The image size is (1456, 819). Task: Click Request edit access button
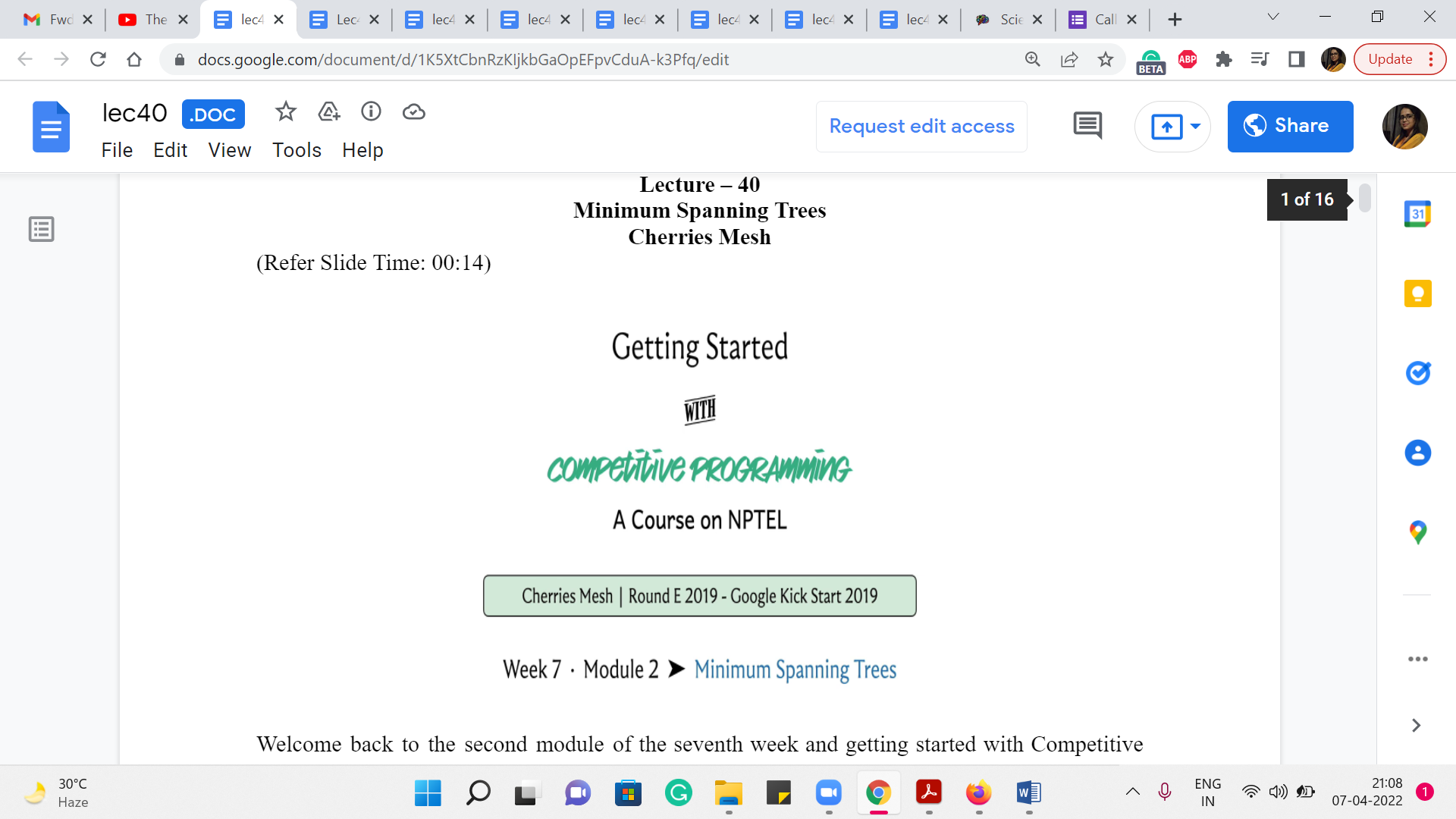921,127
